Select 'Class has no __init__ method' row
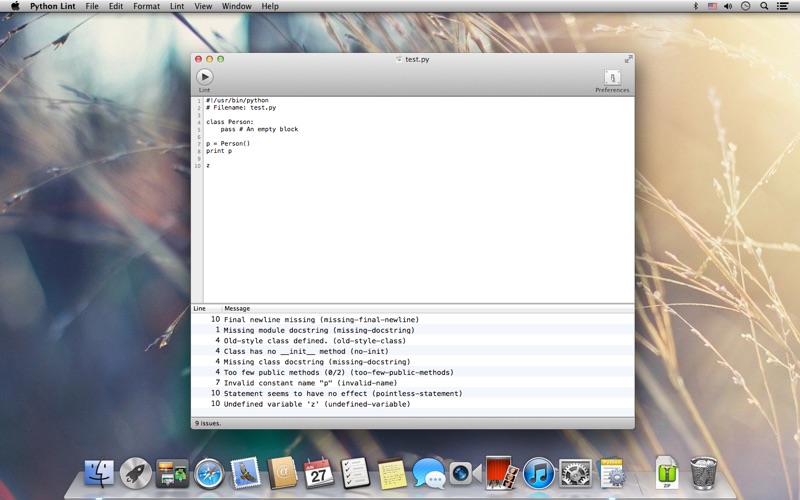The width and height of the screenshot is (800, 500). (x=413, y=351)
